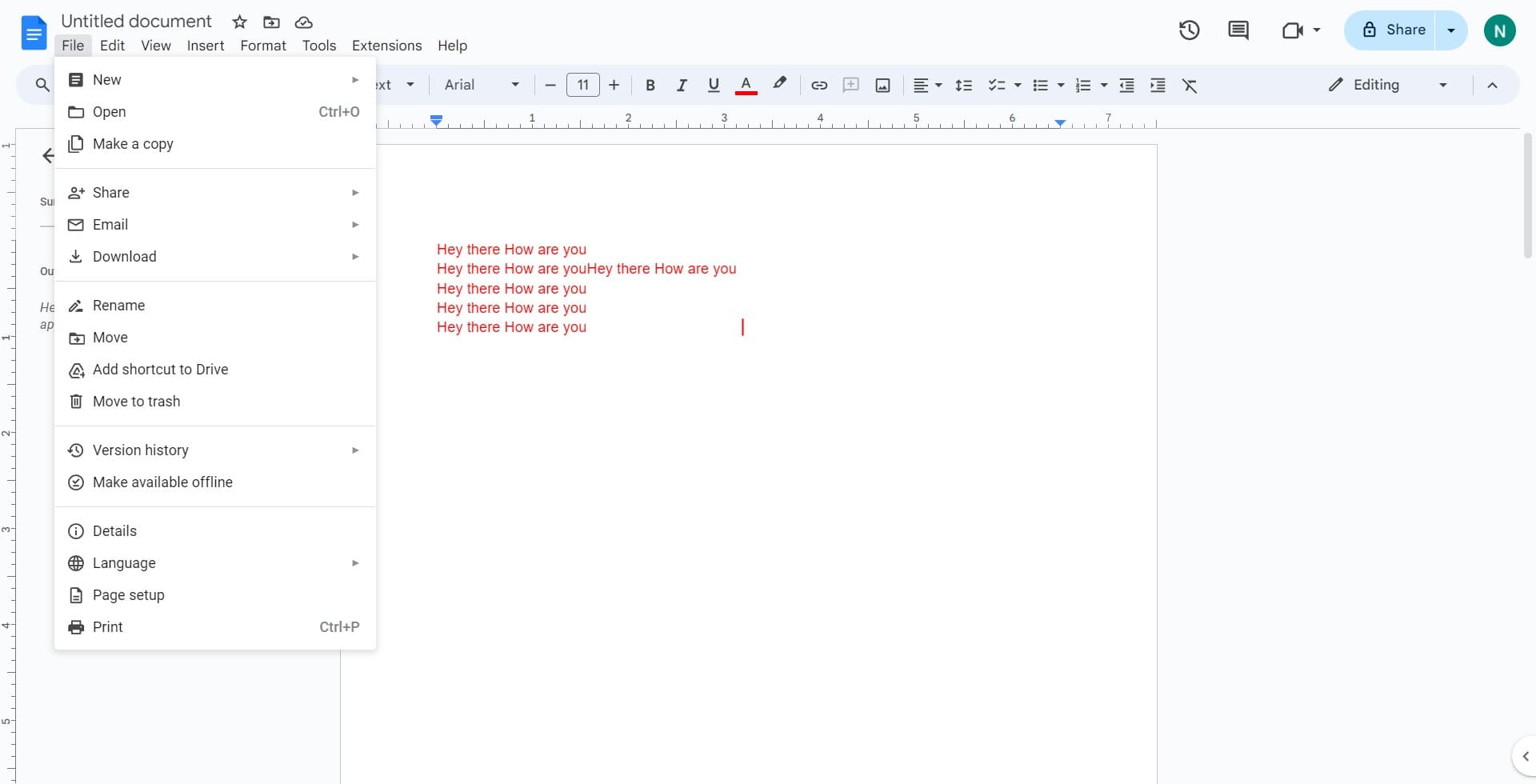Expand the Download submenu

pos(125,256)
